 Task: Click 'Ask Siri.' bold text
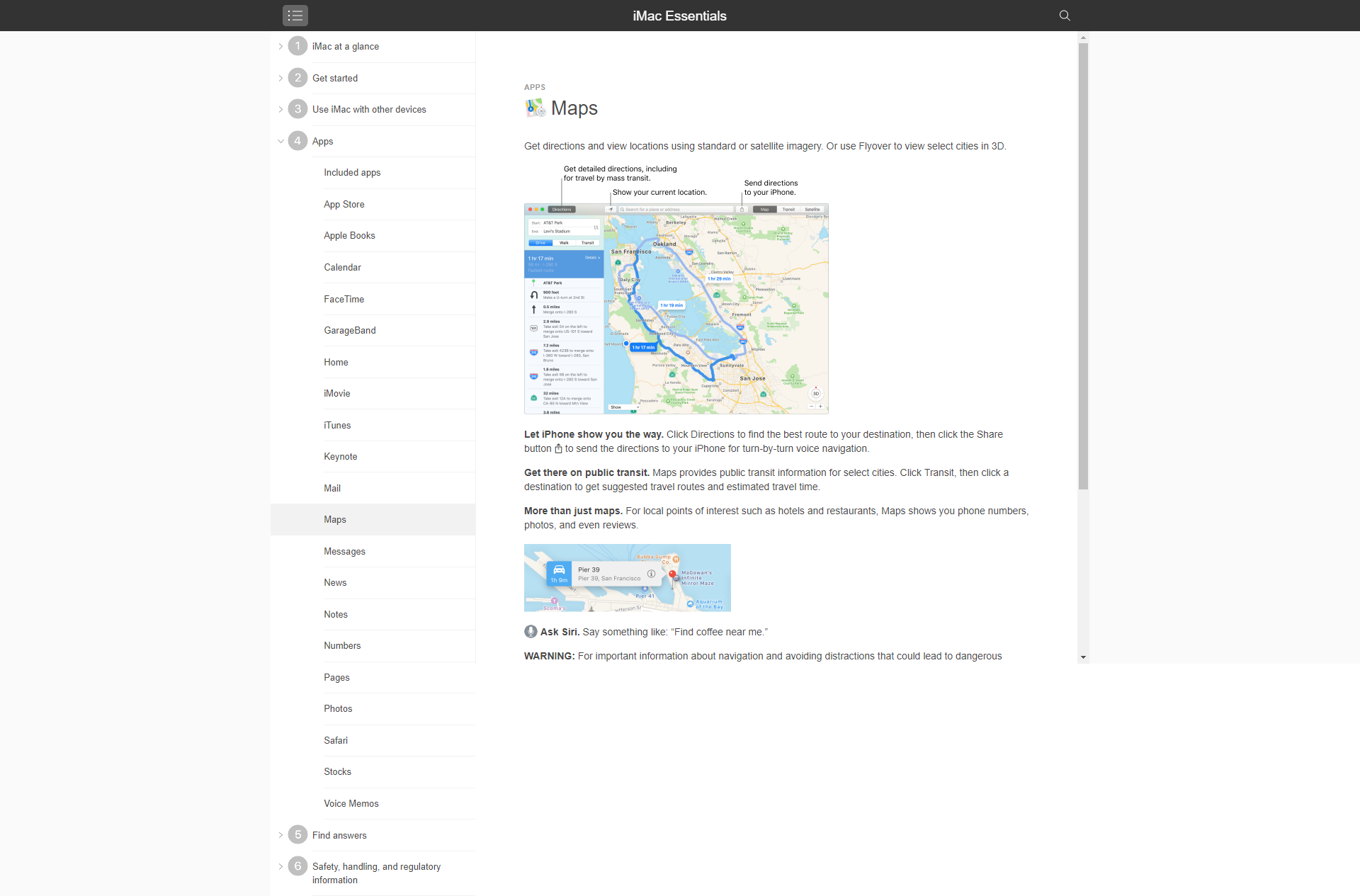coord(560,632)
